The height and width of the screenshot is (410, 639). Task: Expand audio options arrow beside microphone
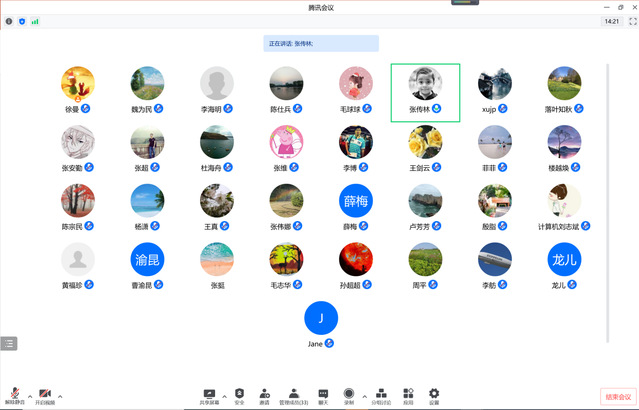[29, 395]
